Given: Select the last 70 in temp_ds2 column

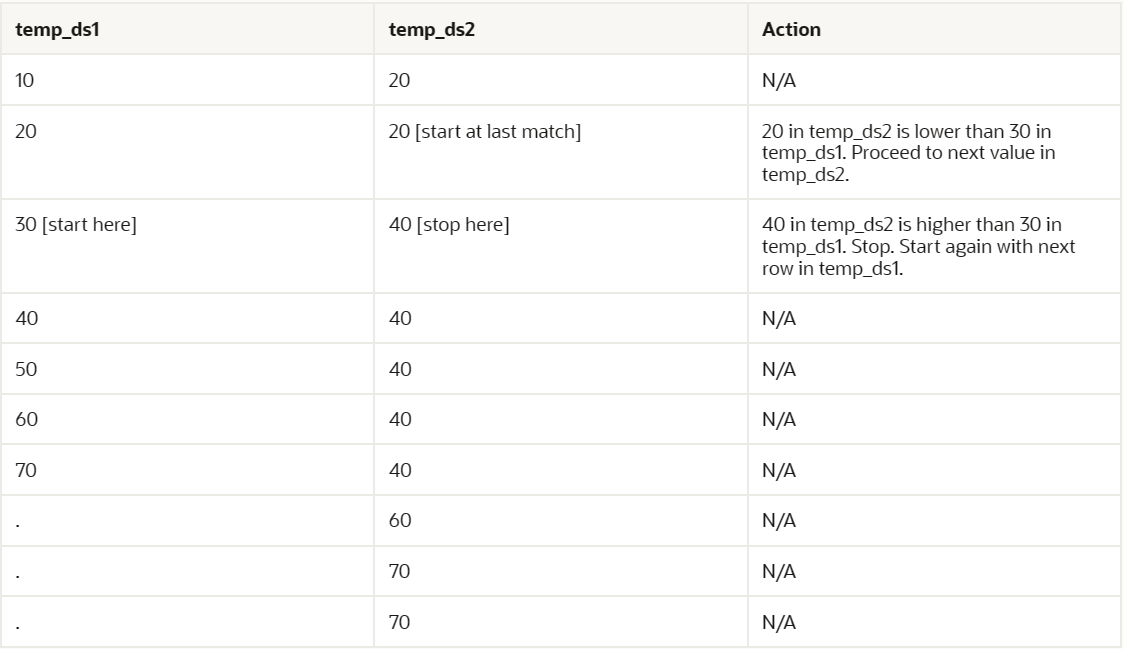Looking at the screenshot, I should [400, 621].
